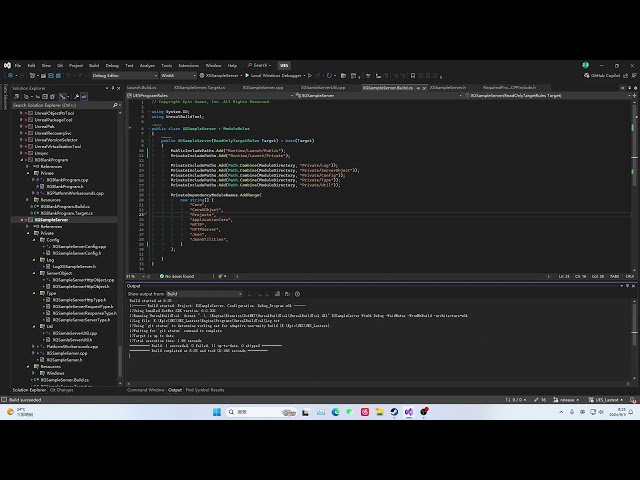Open the Build menu
Image resolution: width=640 pixels, height=480 pixels.
click(x=94, y=65)
